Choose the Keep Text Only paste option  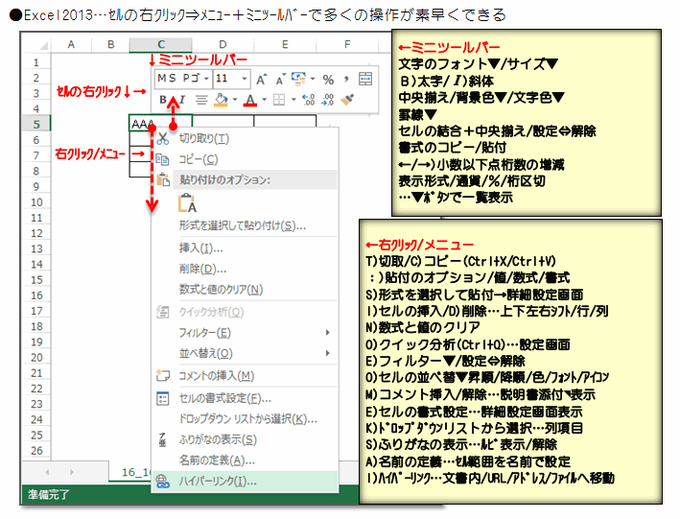coord(187,203)
